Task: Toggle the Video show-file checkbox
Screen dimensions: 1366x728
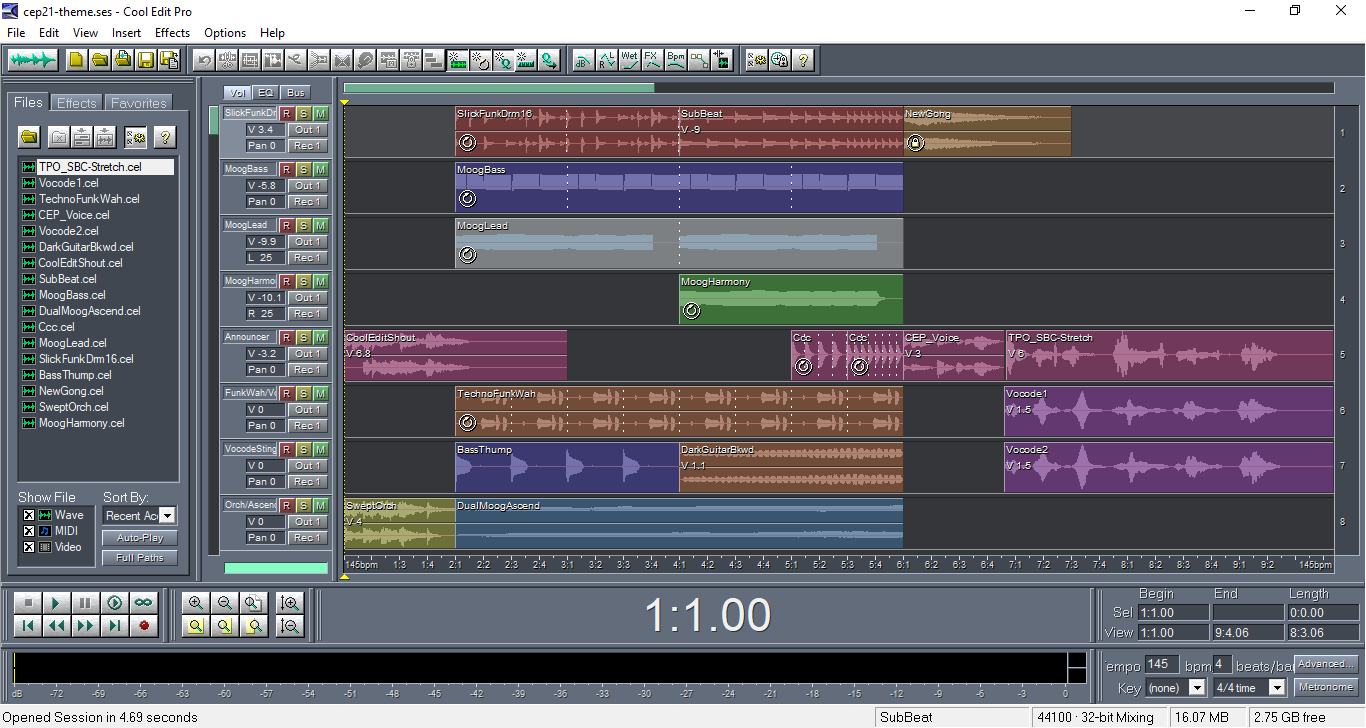Action: [x=28, y=547]
